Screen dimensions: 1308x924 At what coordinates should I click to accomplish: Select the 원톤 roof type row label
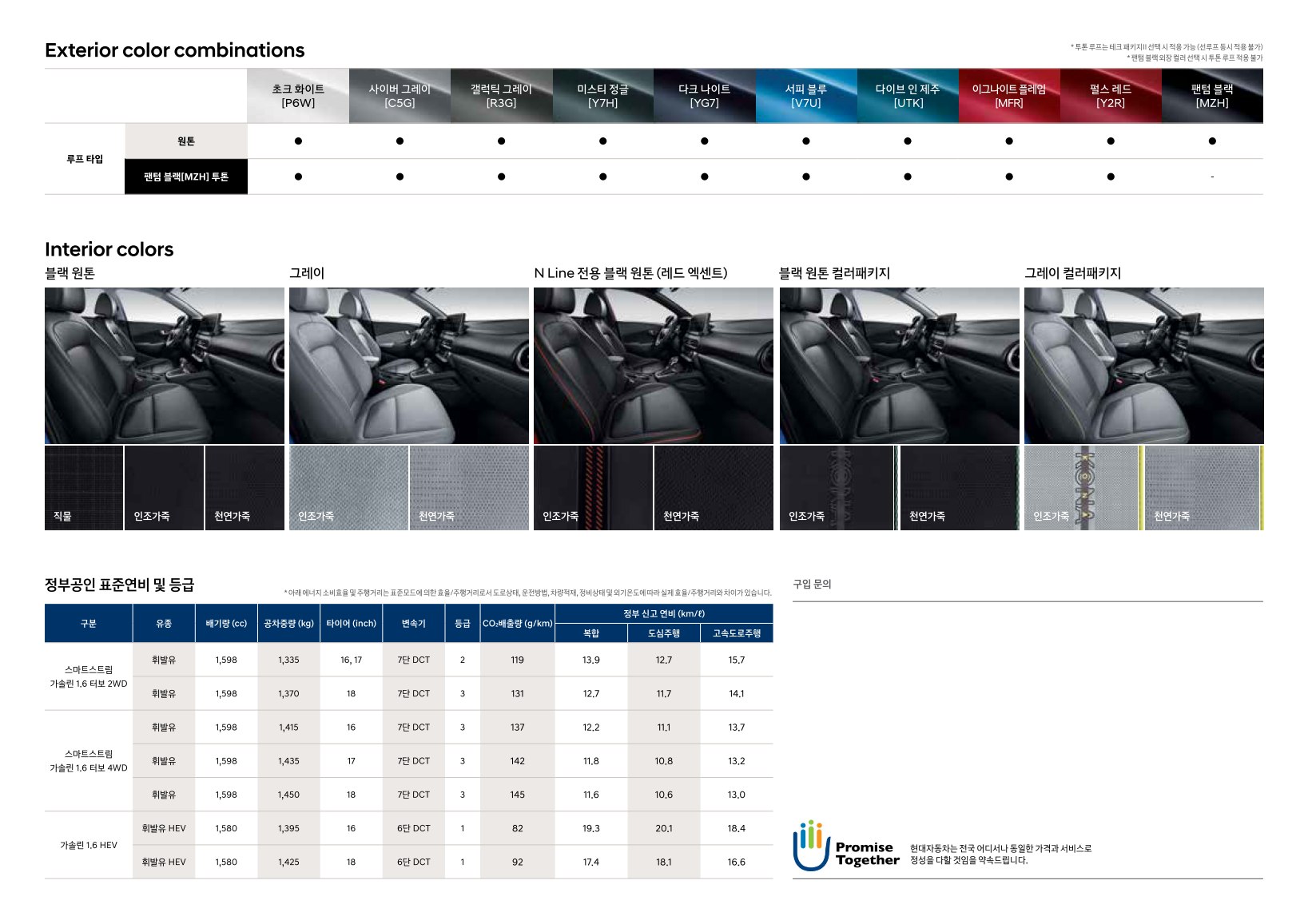[x=186, y=141]
